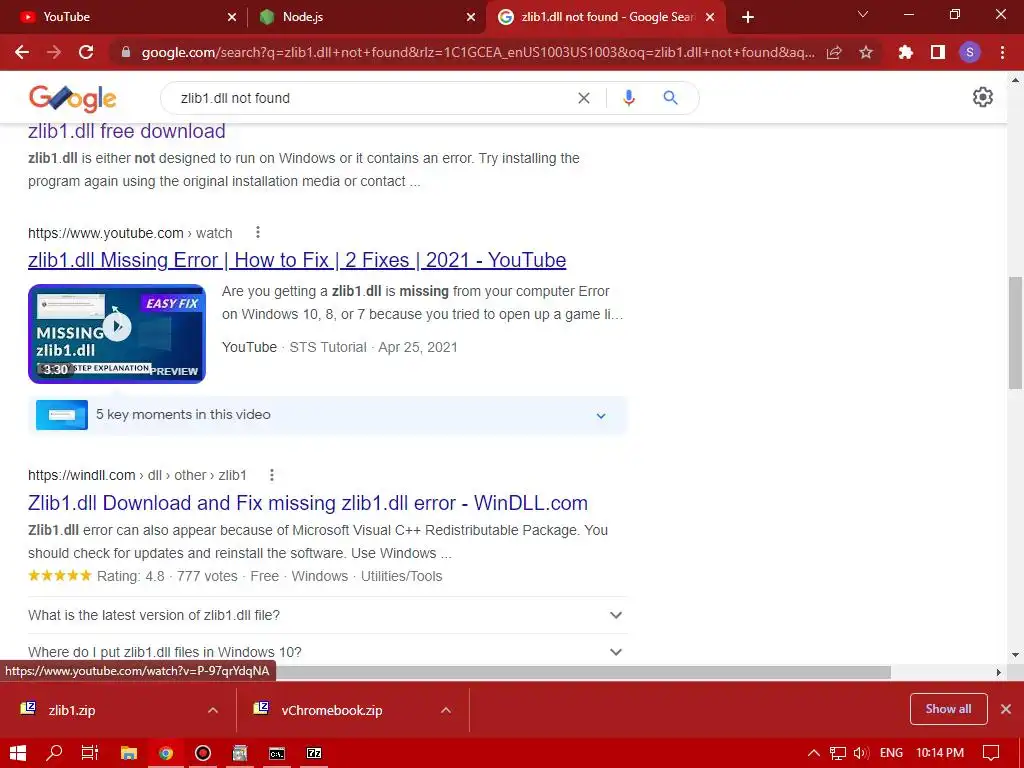Click the horizontal scrollbar thumb
Image resolution: width=1024 pixels, height=768 pixels.
(584, 672)
